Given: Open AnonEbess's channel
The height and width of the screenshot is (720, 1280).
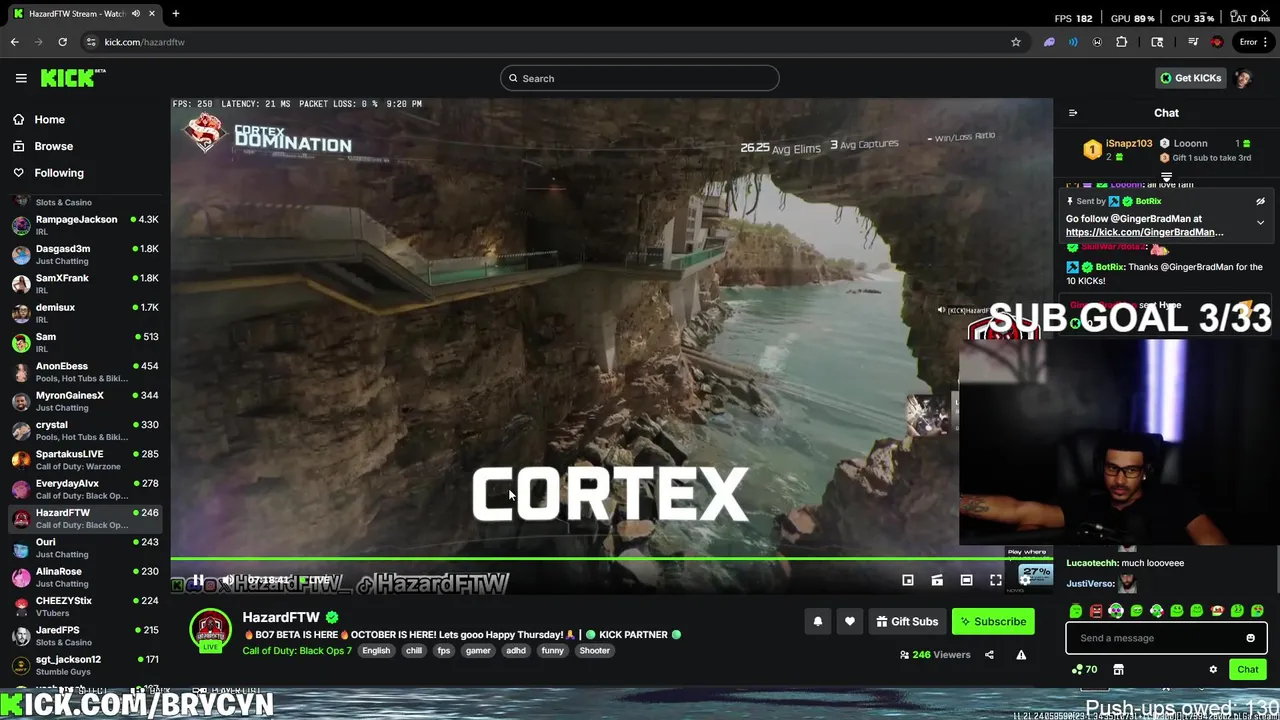Looking at the screenshot, I should [x=85, y=372].
